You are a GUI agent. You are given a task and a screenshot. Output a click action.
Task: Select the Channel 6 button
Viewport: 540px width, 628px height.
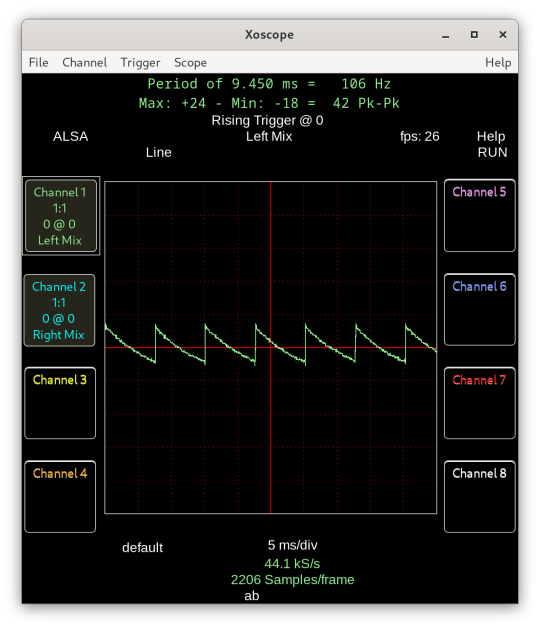tap(480, 310)
